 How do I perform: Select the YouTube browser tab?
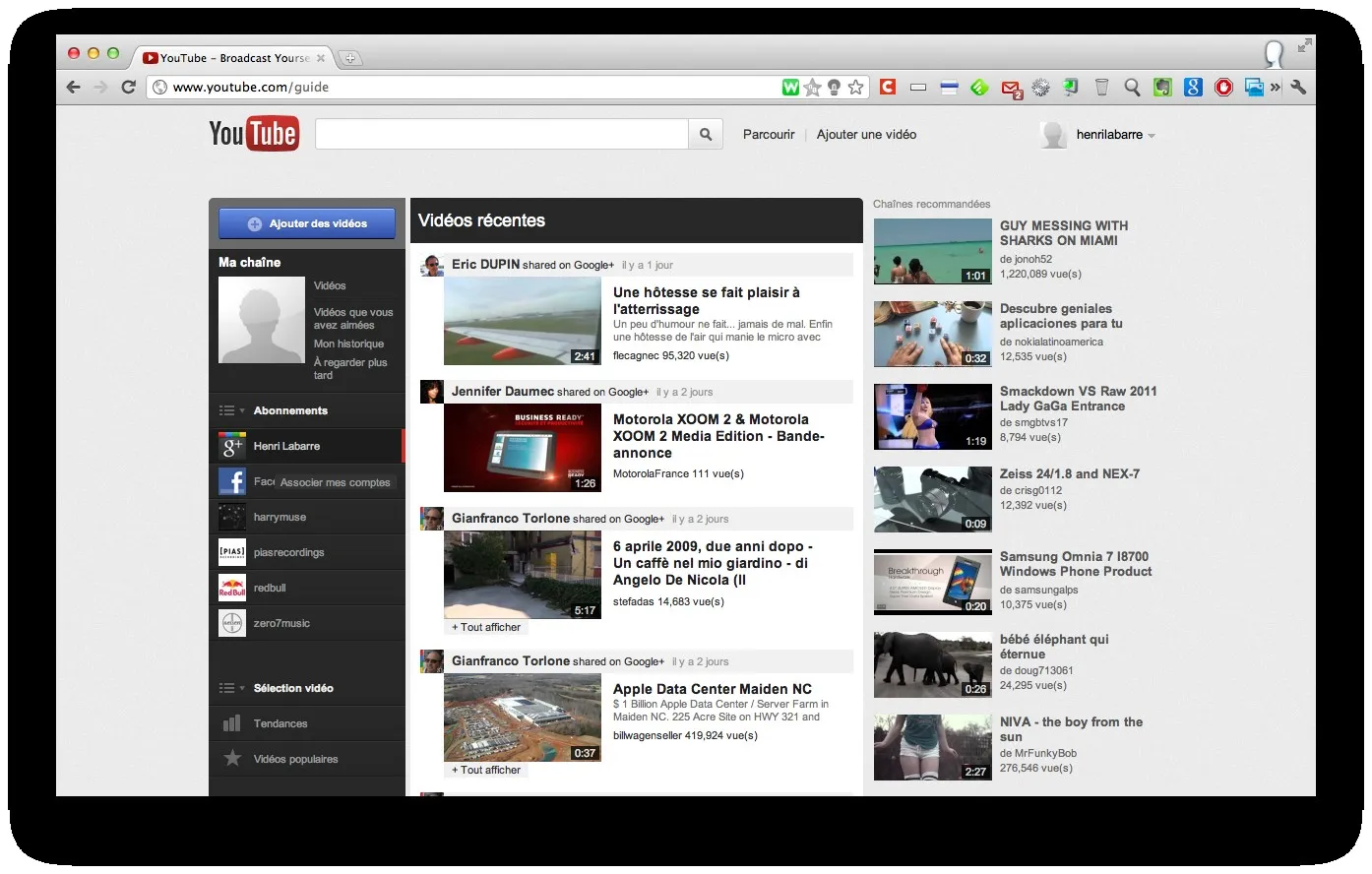(x=234, y=58)
